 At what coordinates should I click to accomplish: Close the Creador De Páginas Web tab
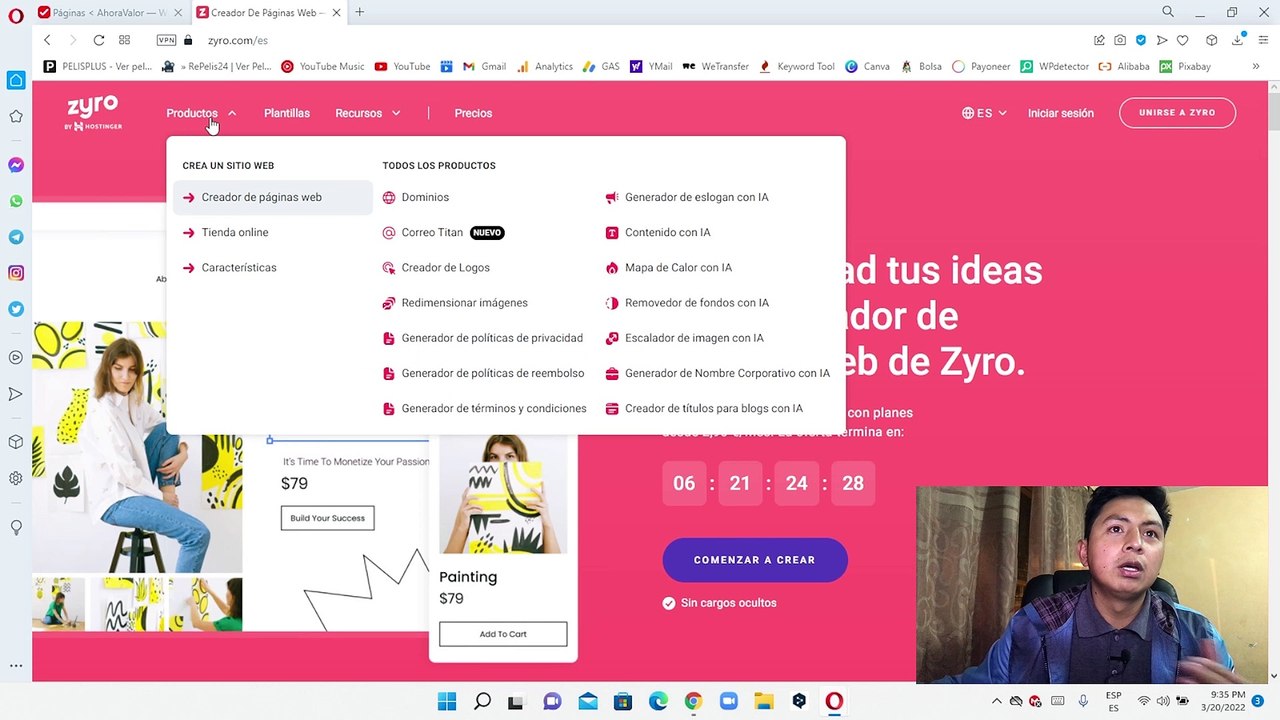point(336,12)
